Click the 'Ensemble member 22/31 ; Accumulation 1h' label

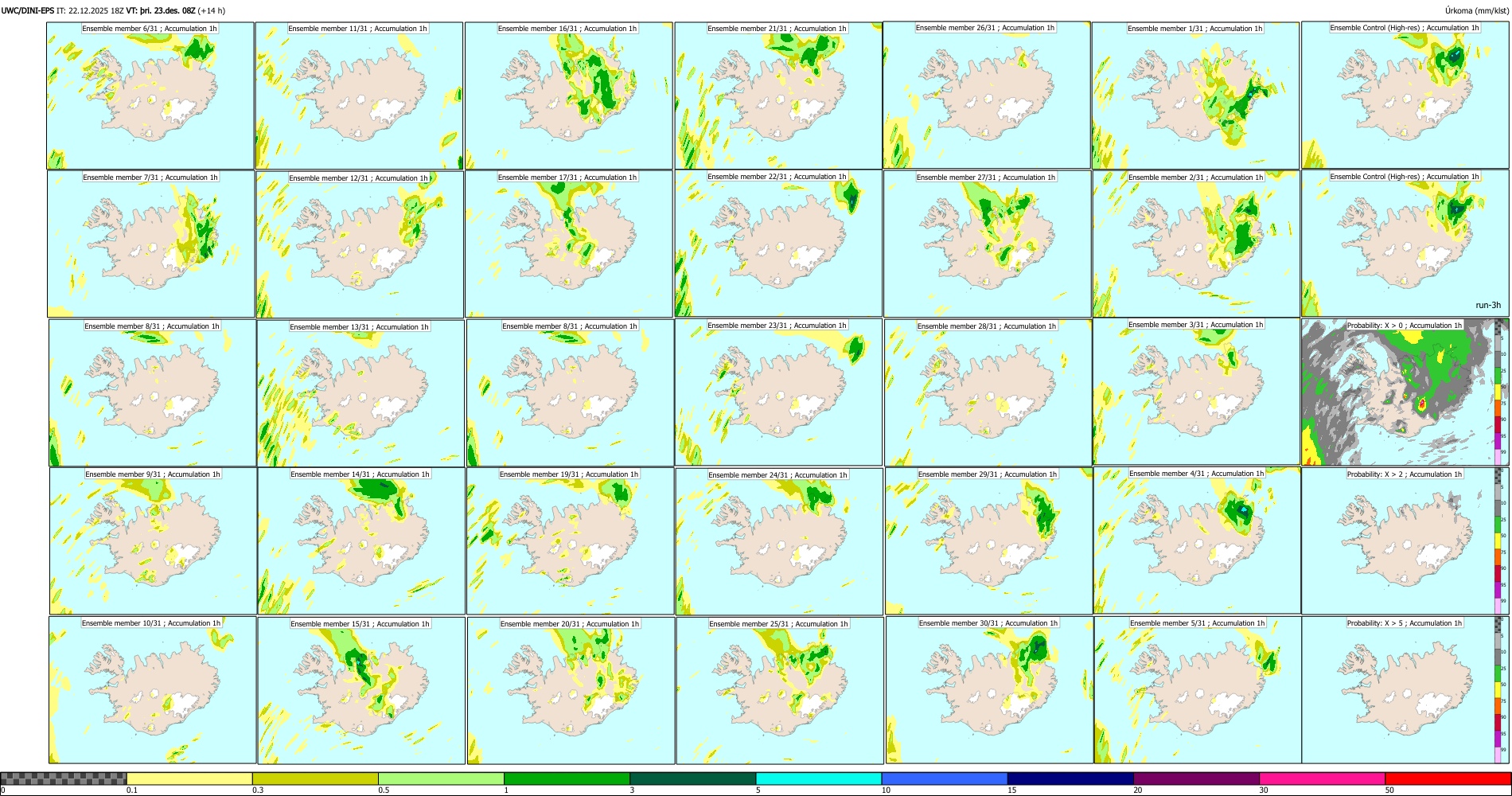[x=777, y=177]
